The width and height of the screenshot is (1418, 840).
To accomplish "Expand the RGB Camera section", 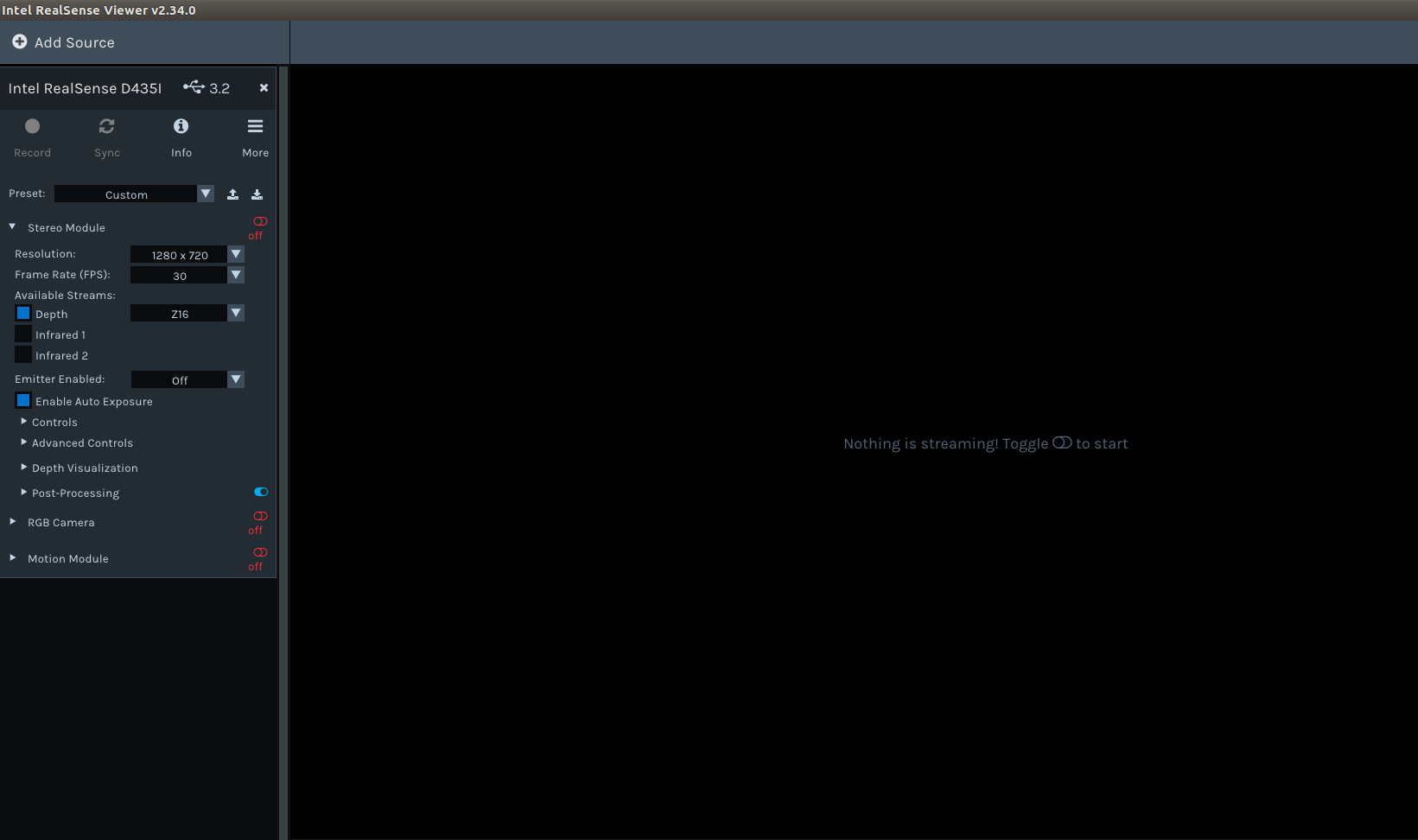I will [12, 521].
